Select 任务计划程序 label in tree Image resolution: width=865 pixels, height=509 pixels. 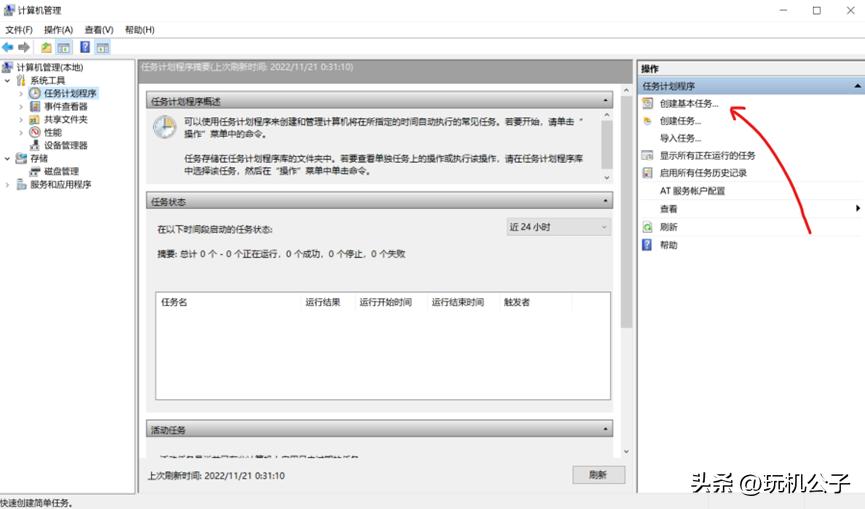70,93
